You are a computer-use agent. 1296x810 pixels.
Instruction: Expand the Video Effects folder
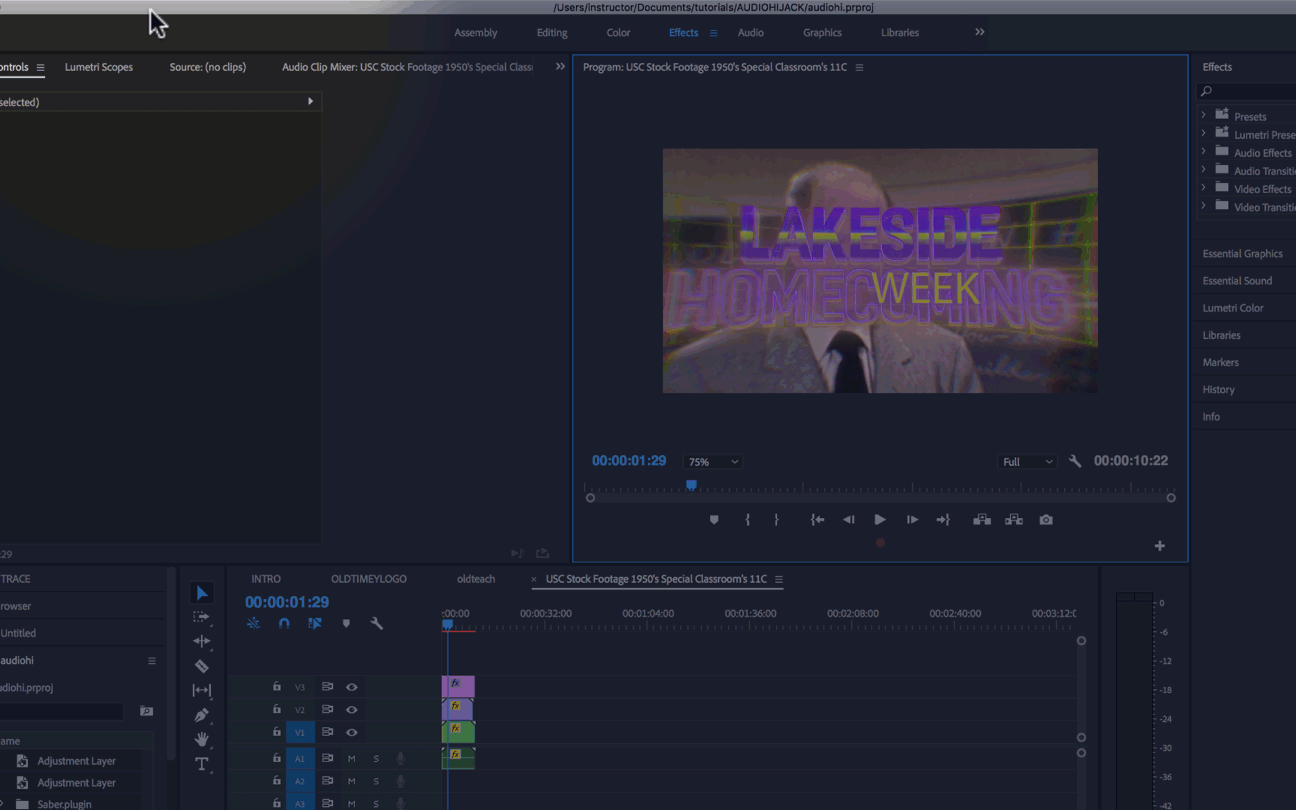coord(1204,188)
